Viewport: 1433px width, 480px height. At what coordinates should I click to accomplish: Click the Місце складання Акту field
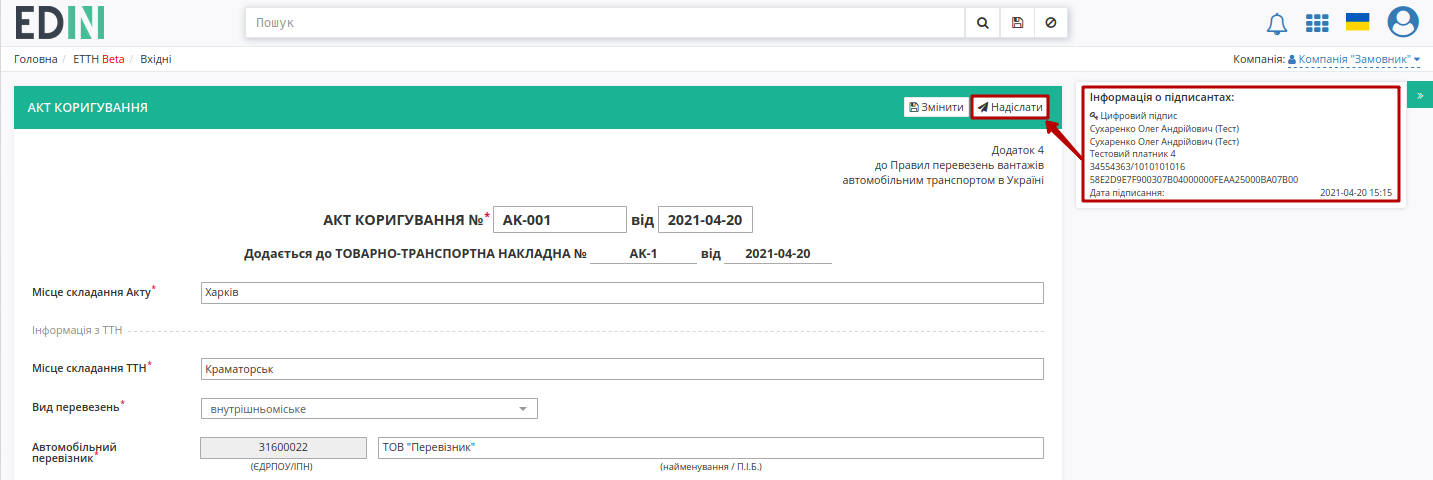click(622, 292)
